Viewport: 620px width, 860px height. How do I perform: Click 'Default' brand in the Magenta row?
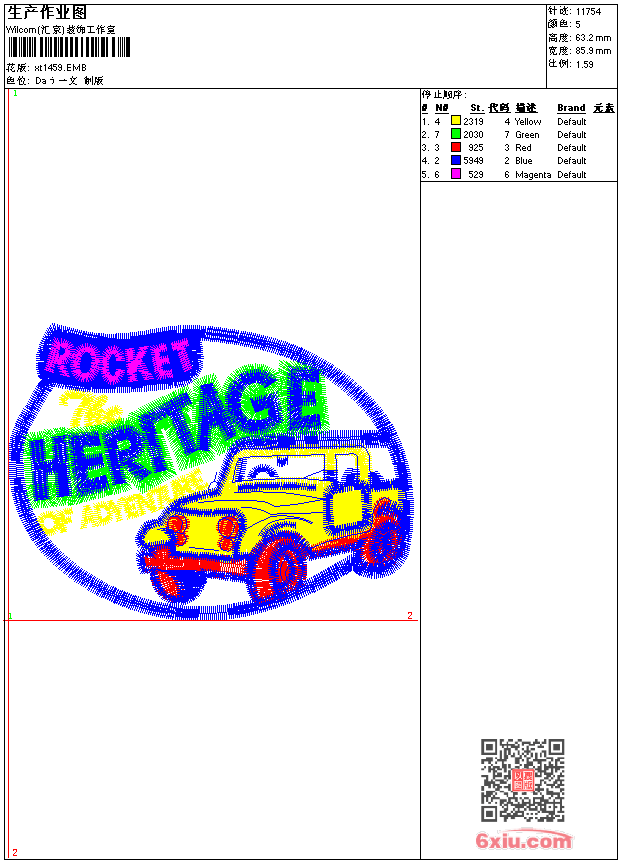click(x=572, y=174)
